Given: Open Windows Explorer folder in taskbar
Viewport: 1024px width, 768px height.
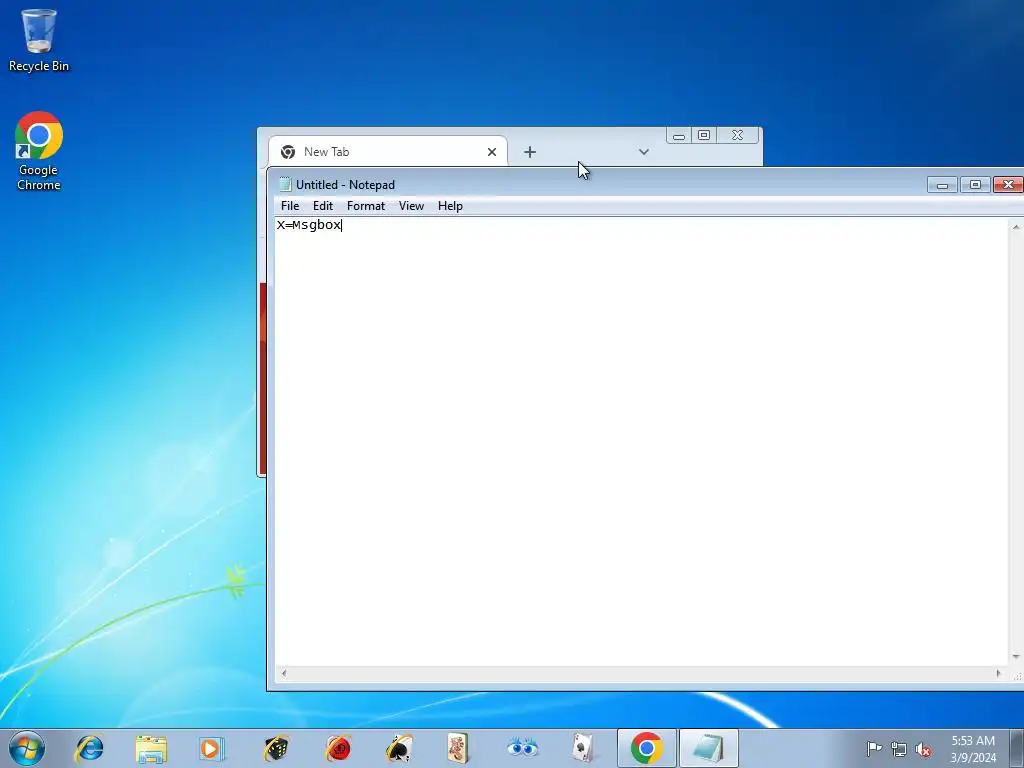Looking at the screenshot, I should (x=151, y=748).
